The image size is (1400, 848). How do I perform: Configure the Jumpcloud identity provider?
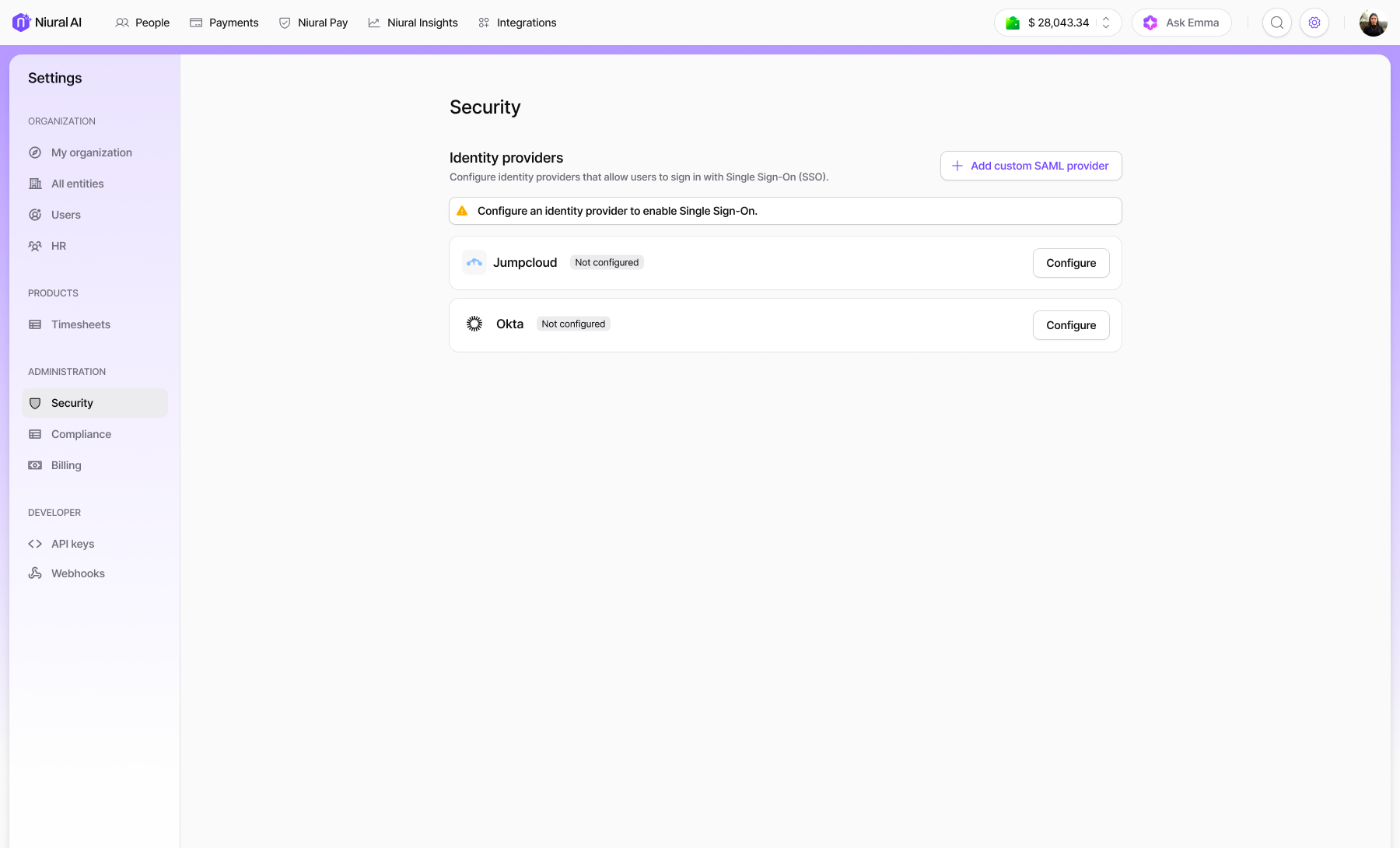(1071, 263)
